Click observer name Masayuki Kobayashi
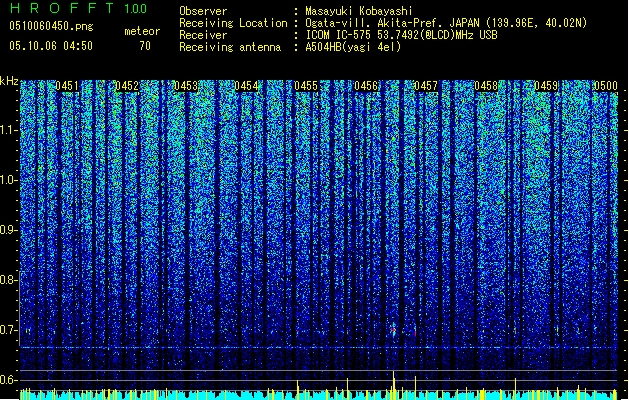 [359, 11]
